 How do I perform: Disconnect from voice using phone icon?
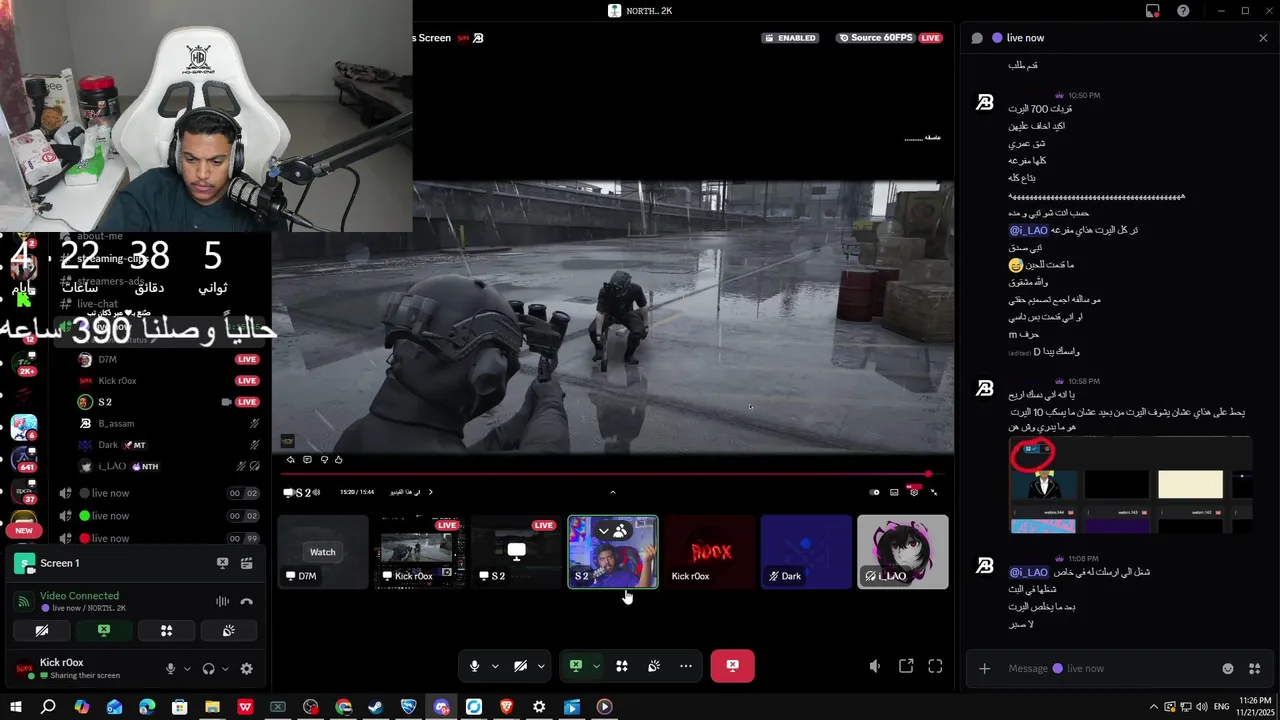click(246, 601)
